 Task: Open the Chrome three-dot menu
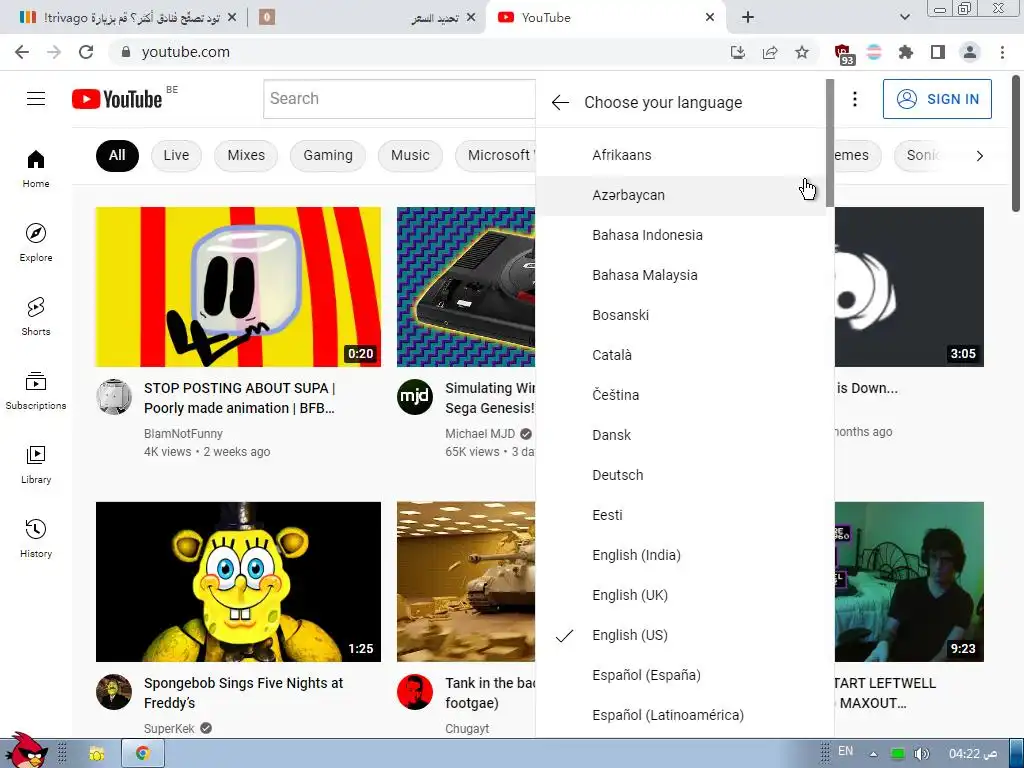pyautogui.click(x=1002, y=52)
